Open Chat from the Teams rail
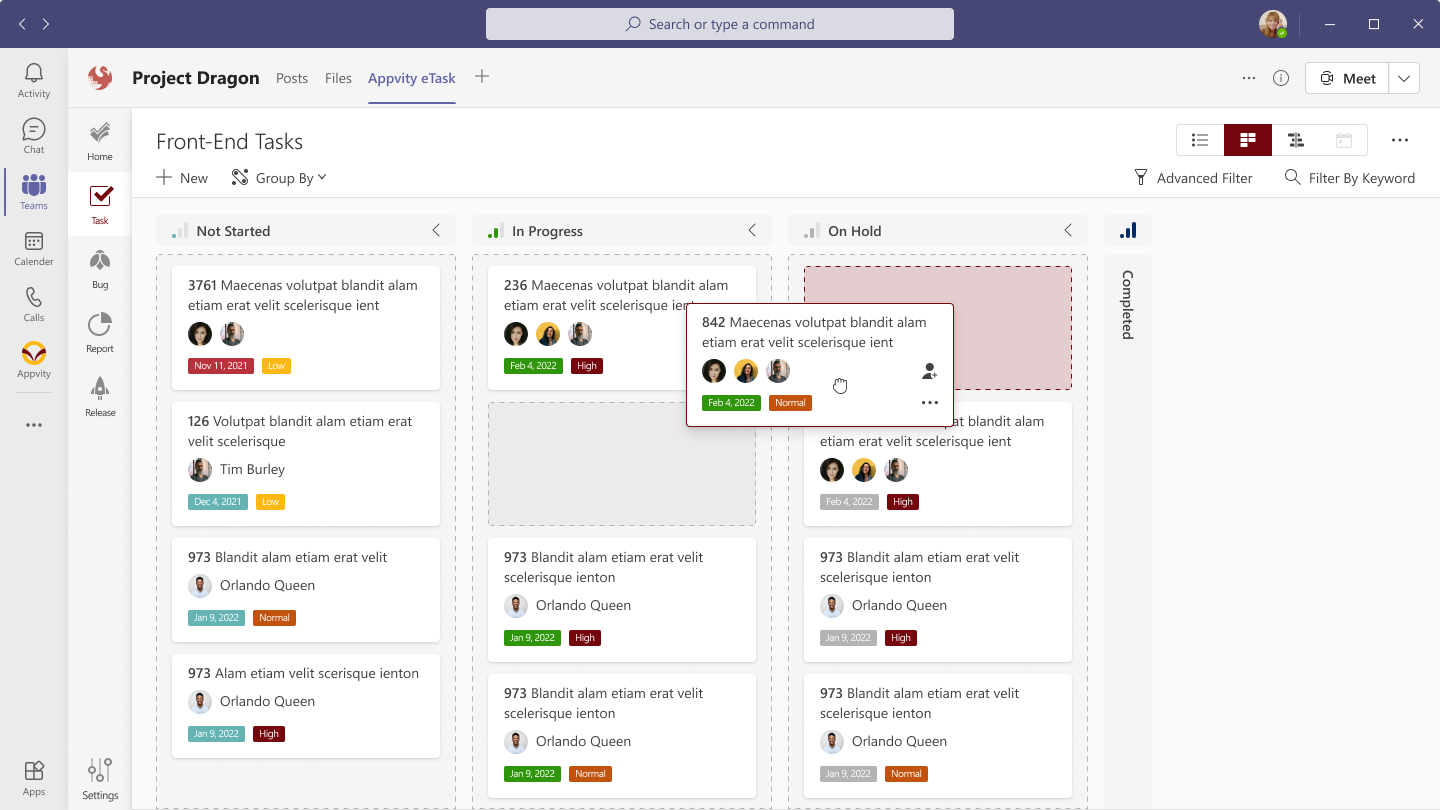Screen dimensions: 1440x810 click(x=33, y=137)
